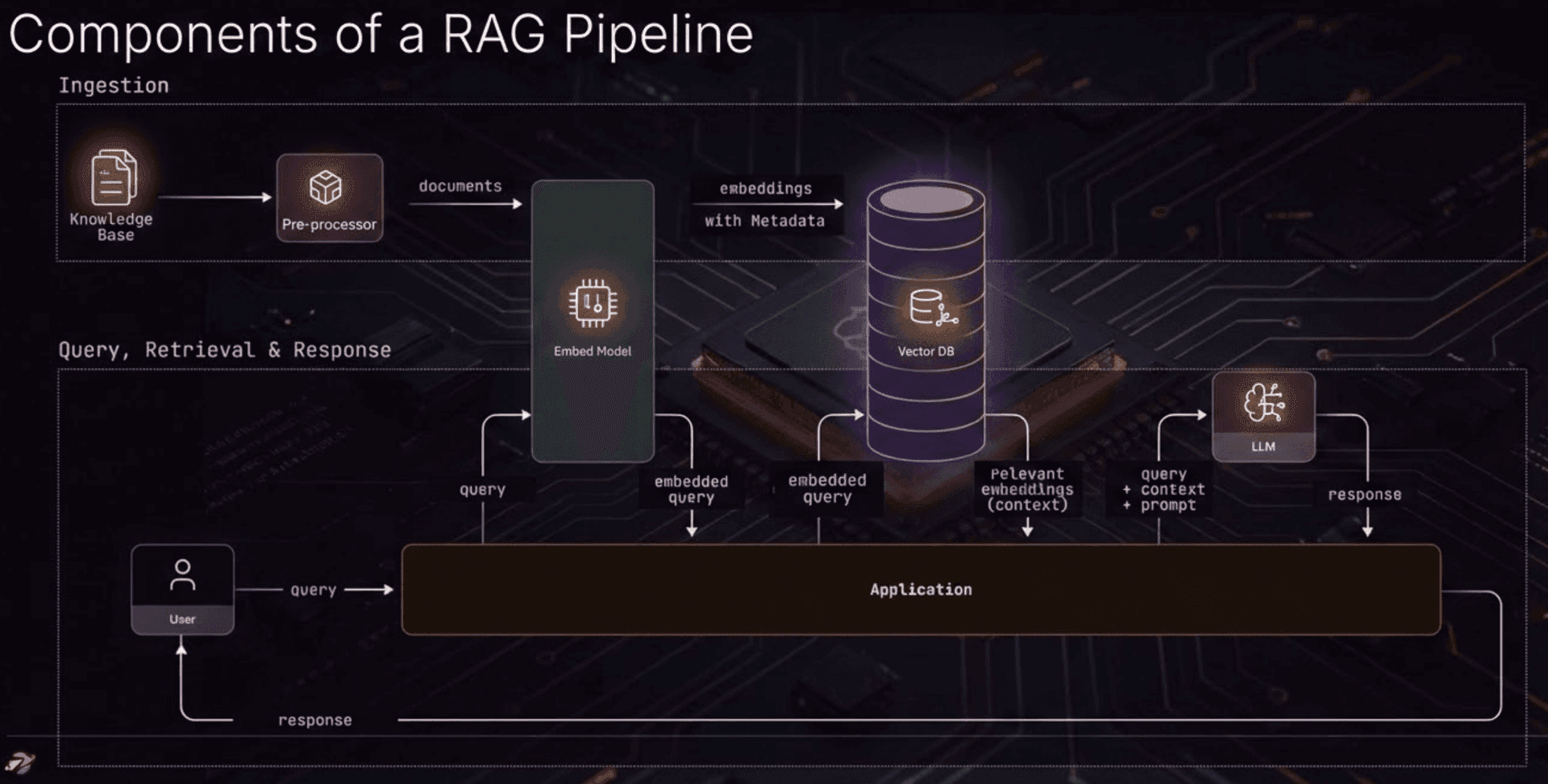This screenshot has height=784, width=1548.
Task: Select the Ingestion section header
Action: click(114, 85)
